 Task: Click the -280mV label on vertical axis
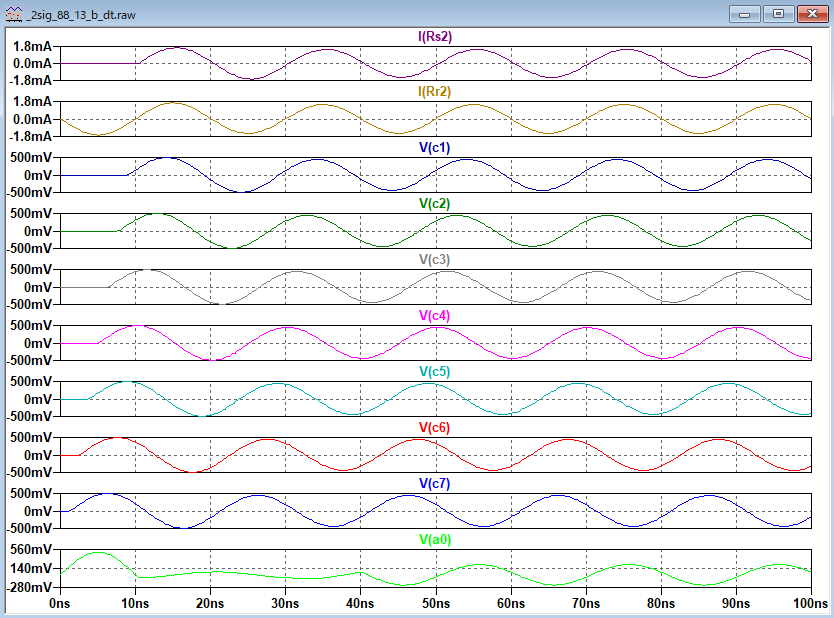click(x=29, y=586)
